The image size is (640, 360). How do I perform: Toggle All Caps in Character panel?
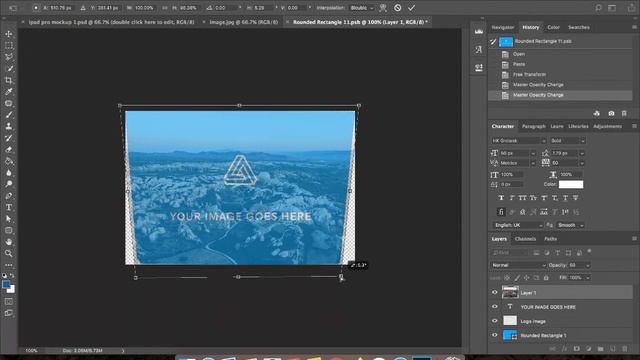click(x=522, y=198)
